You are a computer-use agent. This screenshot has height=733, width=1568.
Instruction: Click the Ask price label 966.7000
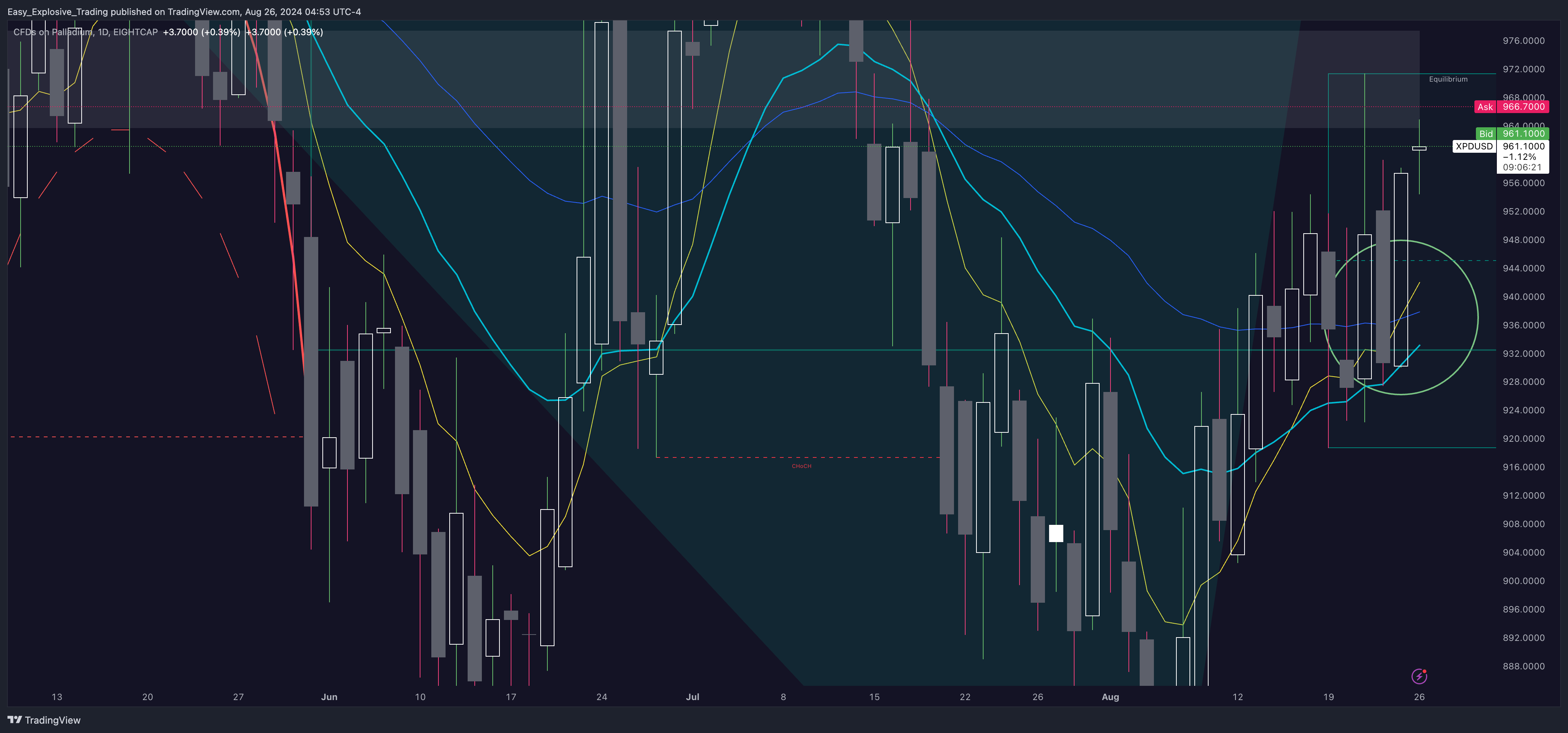(x=1523, y=107)
